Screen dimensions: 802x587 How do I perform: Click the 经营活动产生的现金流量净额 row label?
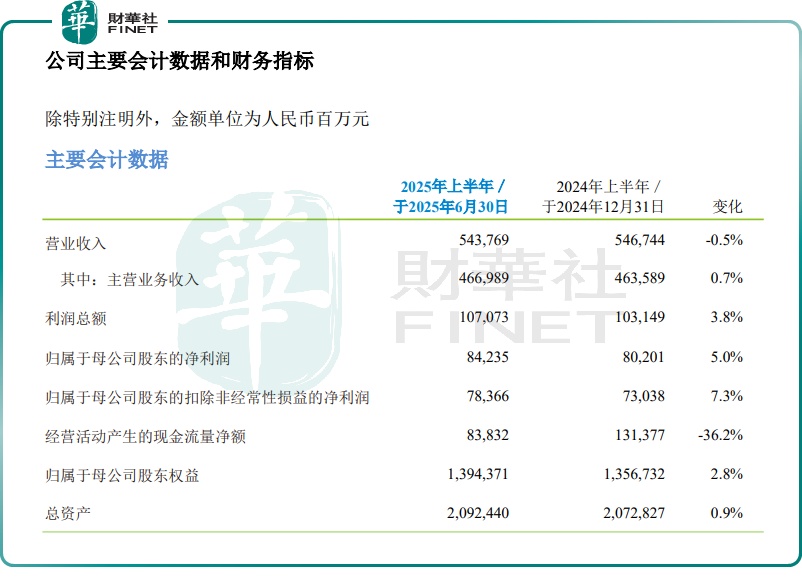tap(145, 436)
